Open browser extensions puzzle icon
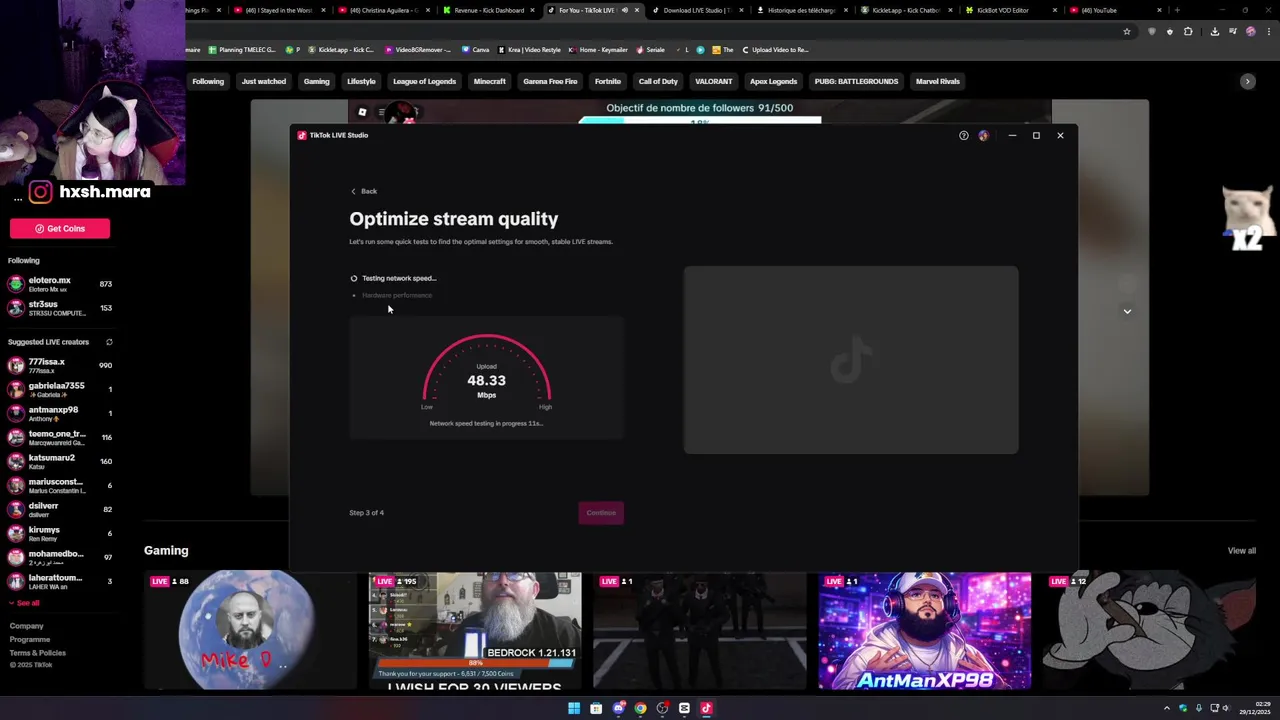The height and width of the screenshot is (720, 1280). (x=1188, y=31)
